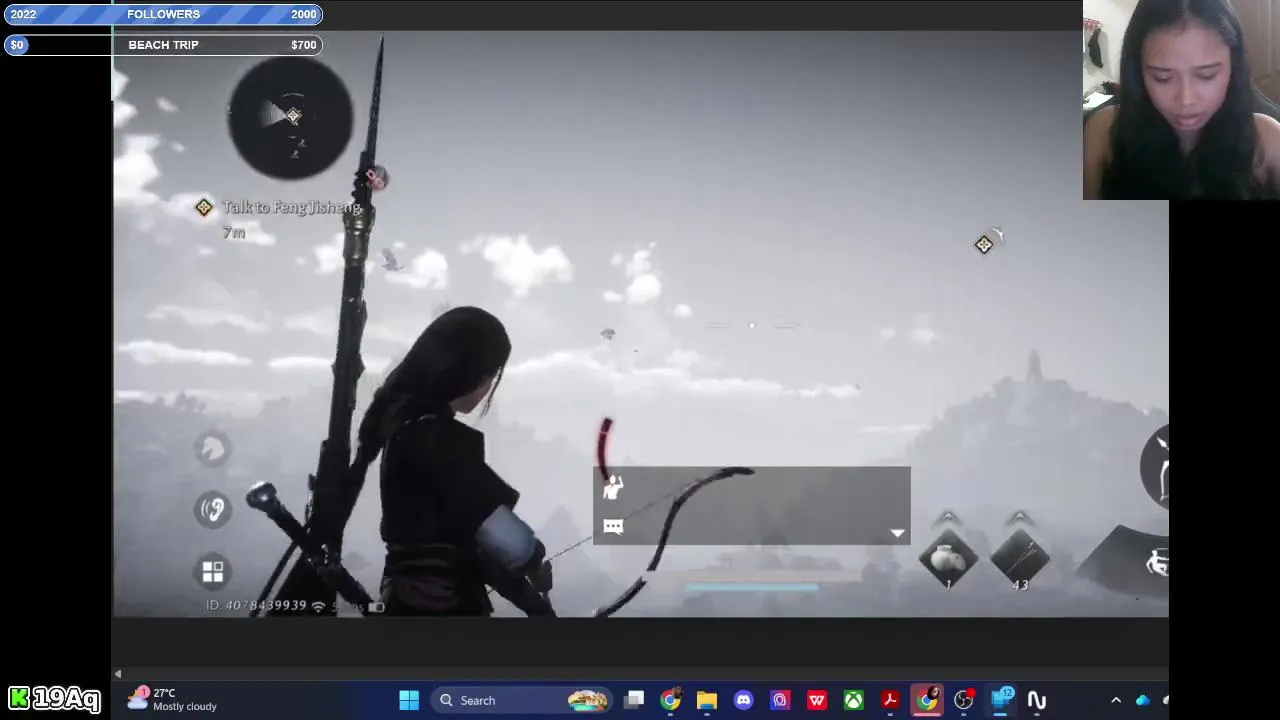Open the taskbar app with 12 badge

(x=1001, y=699)
